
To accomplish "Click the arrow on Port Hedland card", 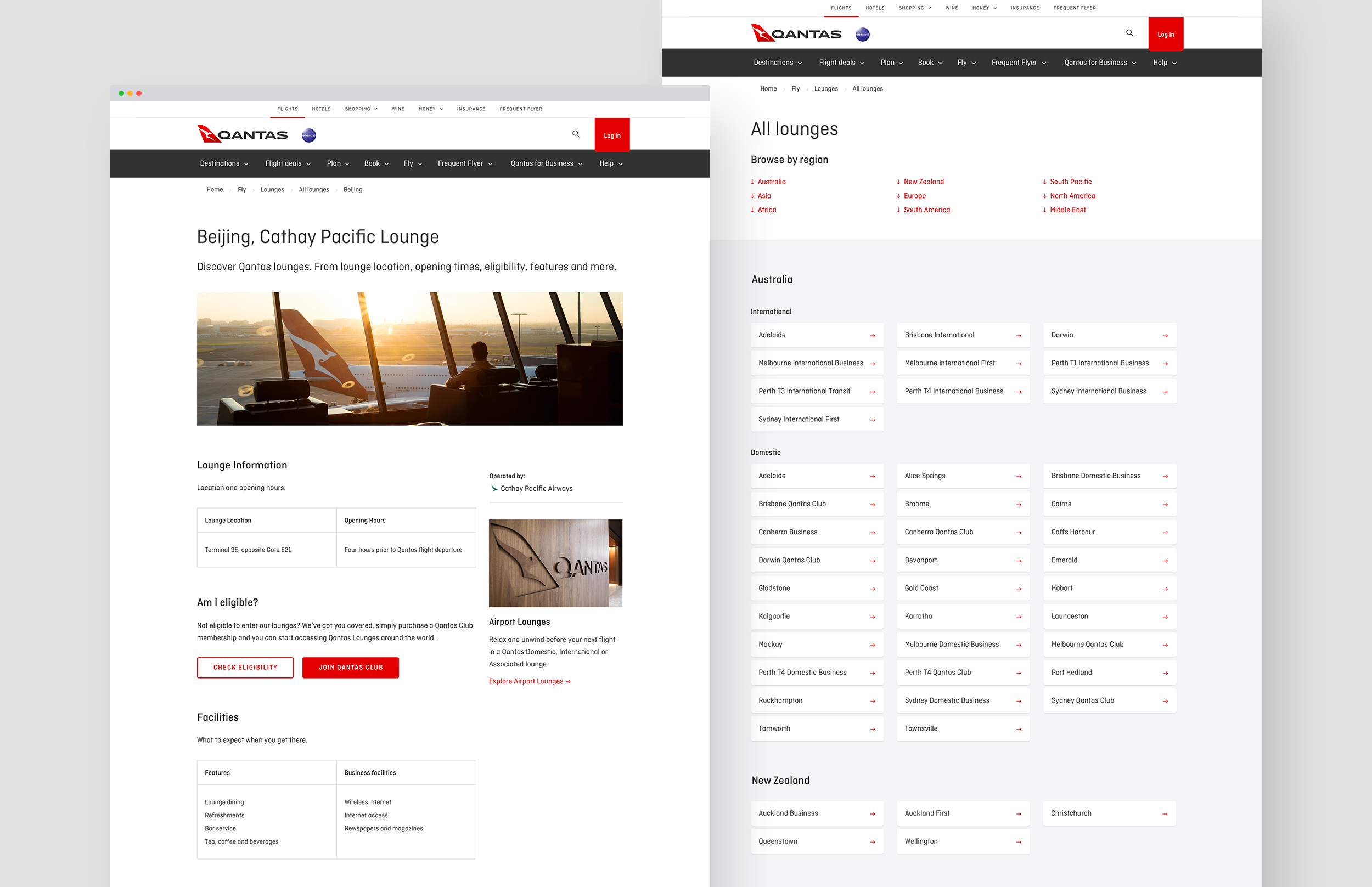I will pos(1165,673).
